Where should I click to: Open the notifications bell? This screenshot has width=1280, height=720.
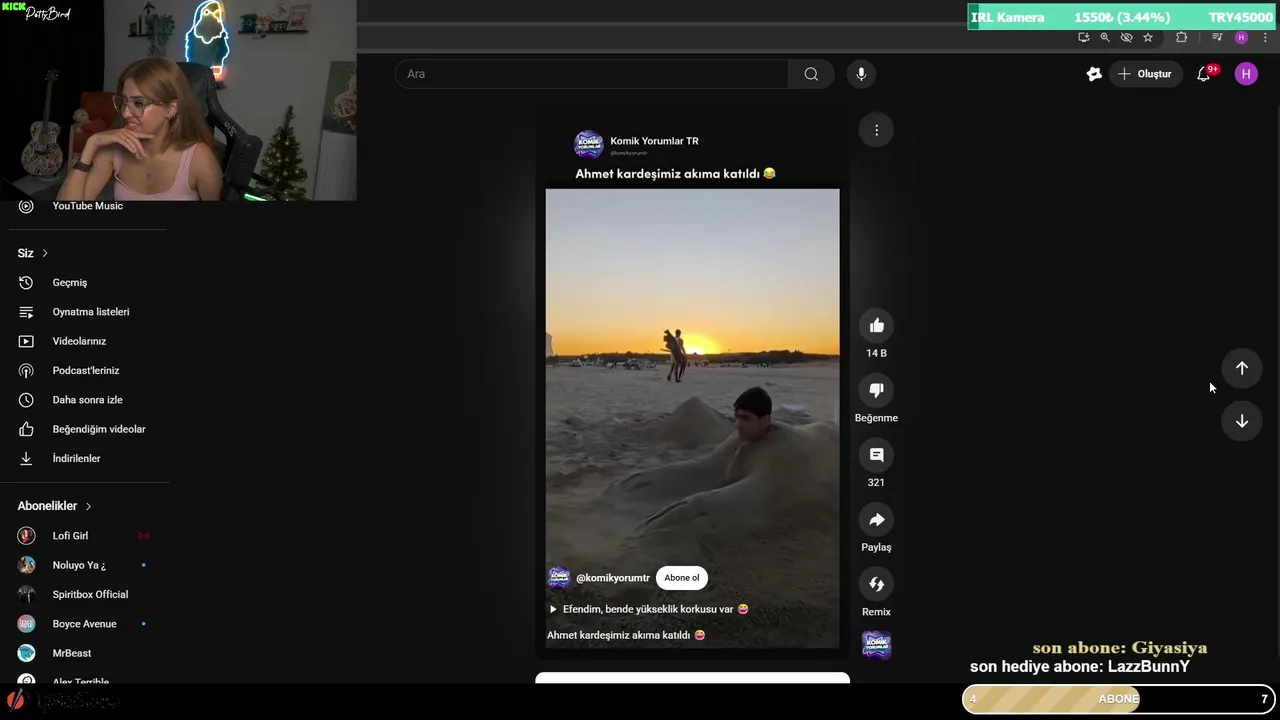tap(1204, 74)
